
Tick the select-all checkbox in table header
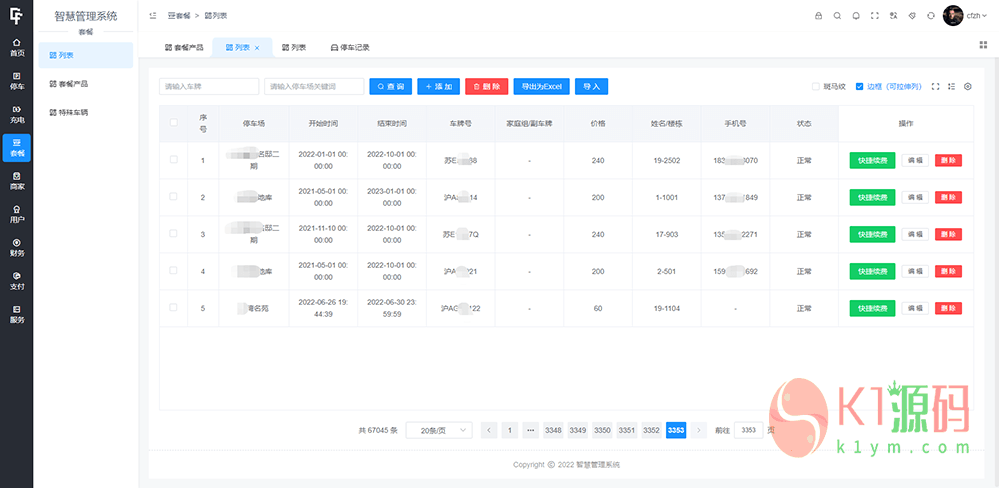coord(174,124)
